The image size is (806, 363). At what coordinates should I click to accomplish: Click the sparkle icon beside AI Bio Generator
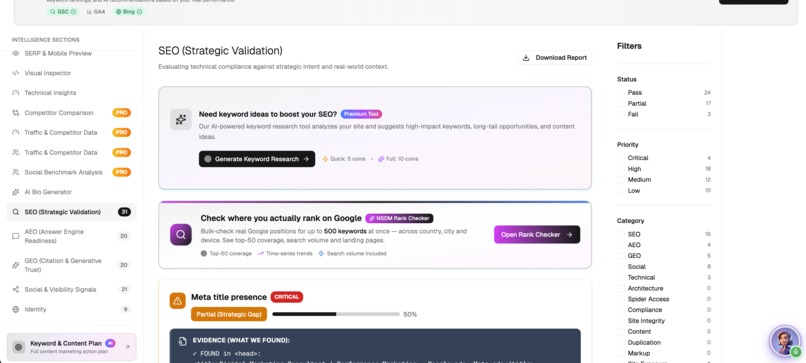[15, 192]
